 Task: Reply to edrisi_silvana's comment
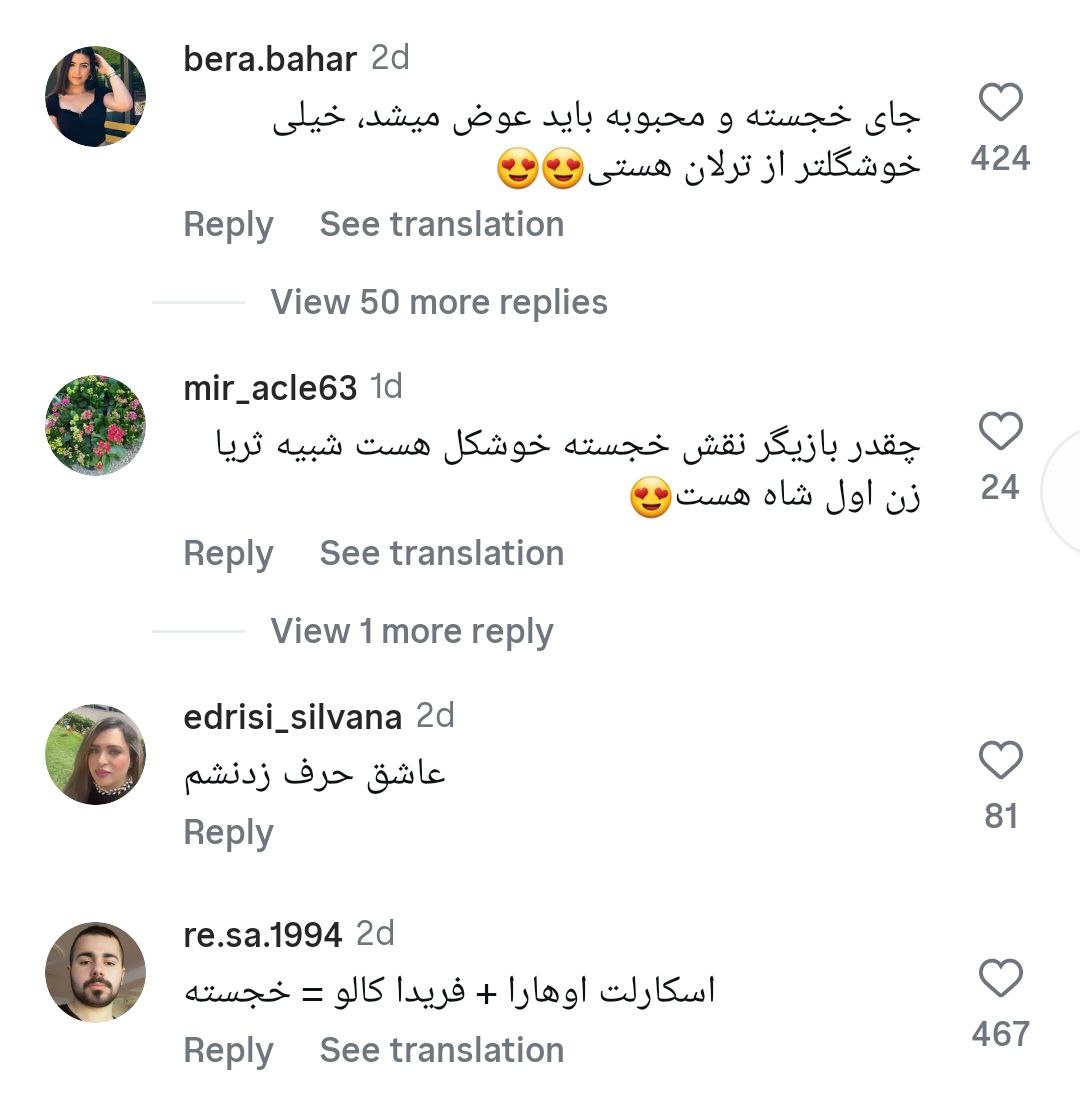click(228, 833)
